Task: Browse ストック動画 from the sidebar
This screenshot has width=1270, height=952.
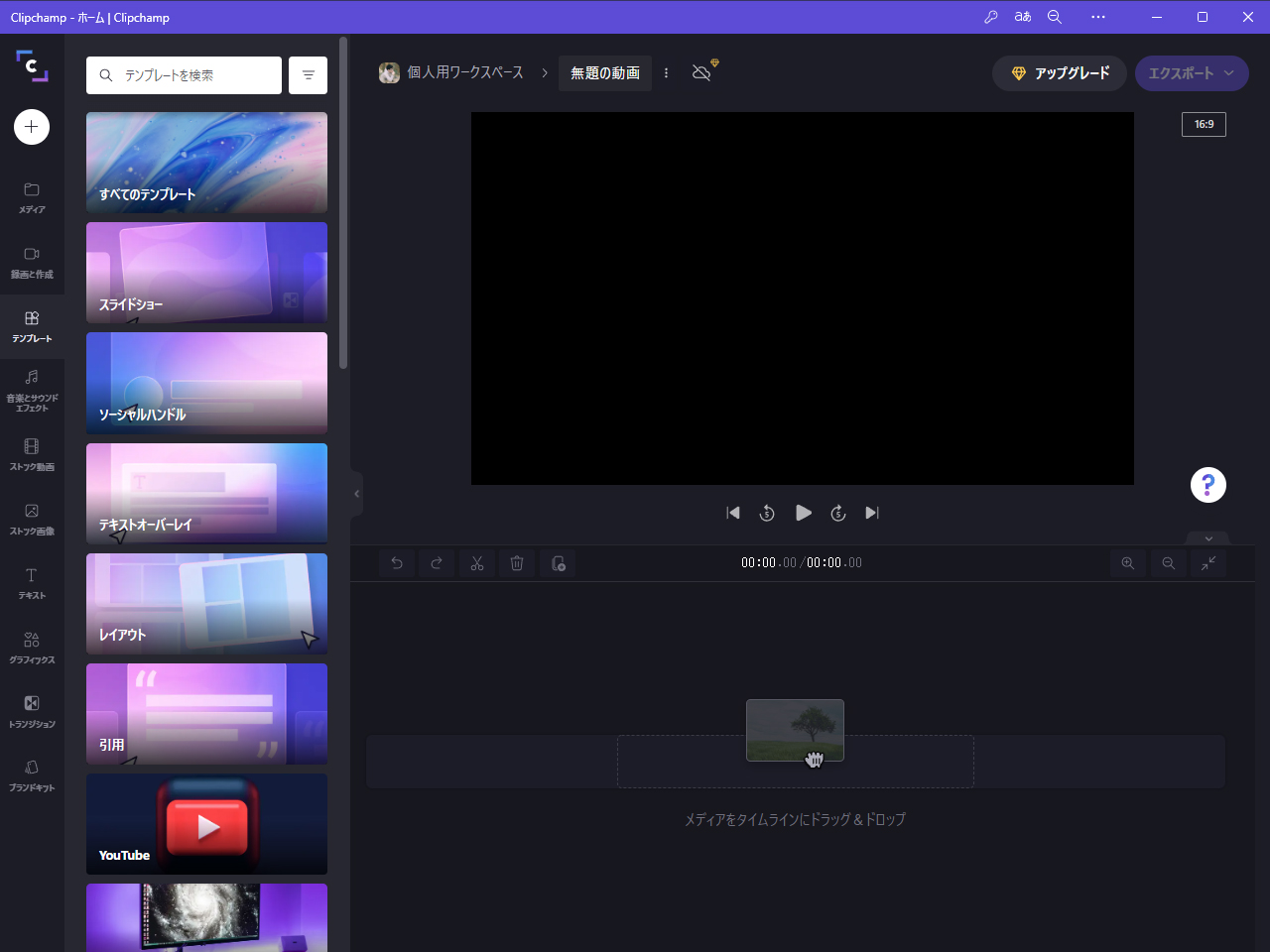Action: click(31, 454)
